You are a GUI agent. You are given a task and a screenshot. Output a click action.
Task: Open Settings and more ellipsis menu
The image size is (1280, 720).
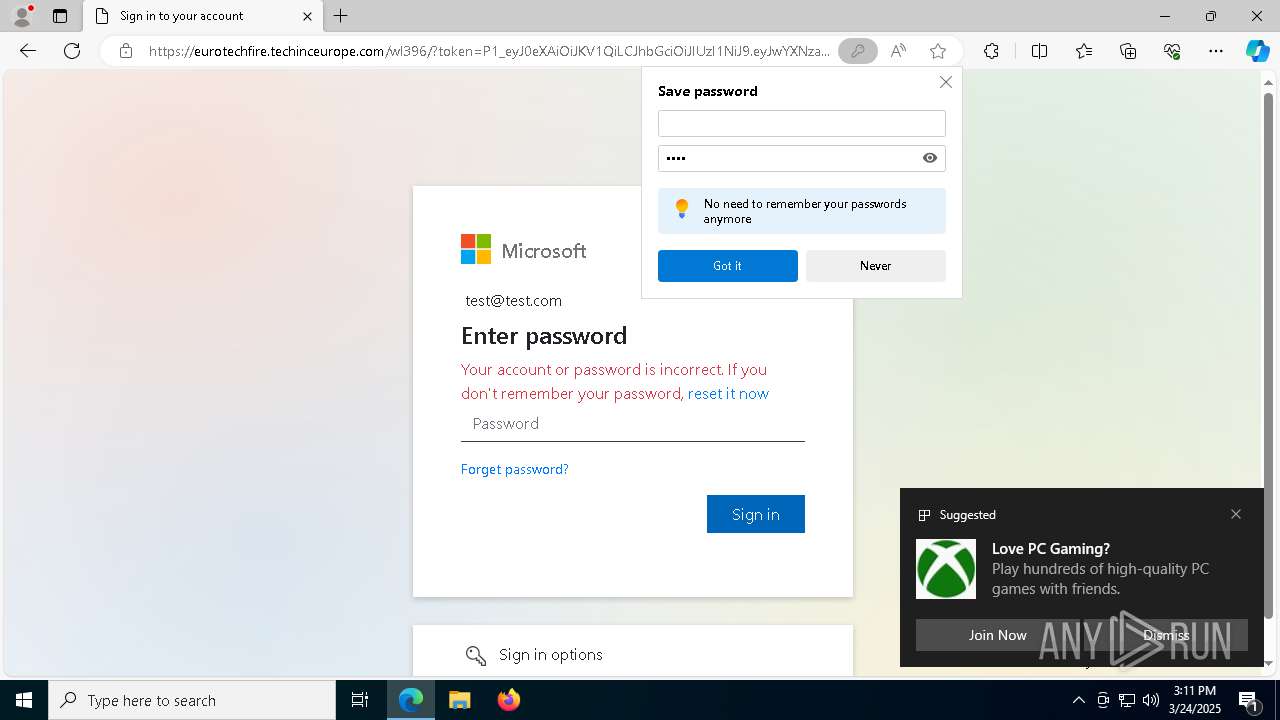pyautogui.click(x=1216, y=51)
